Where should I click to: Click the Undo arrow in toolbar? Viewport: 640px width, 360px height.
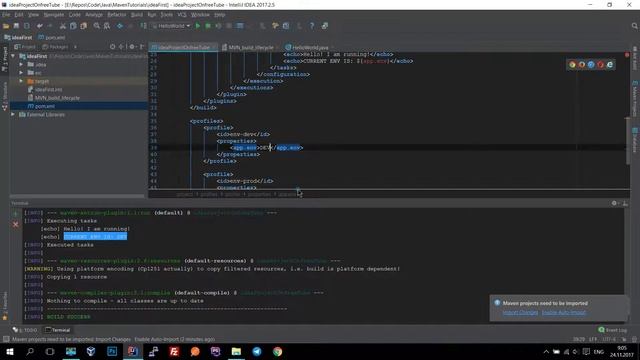pyautogui.click(x=40, y=26)
